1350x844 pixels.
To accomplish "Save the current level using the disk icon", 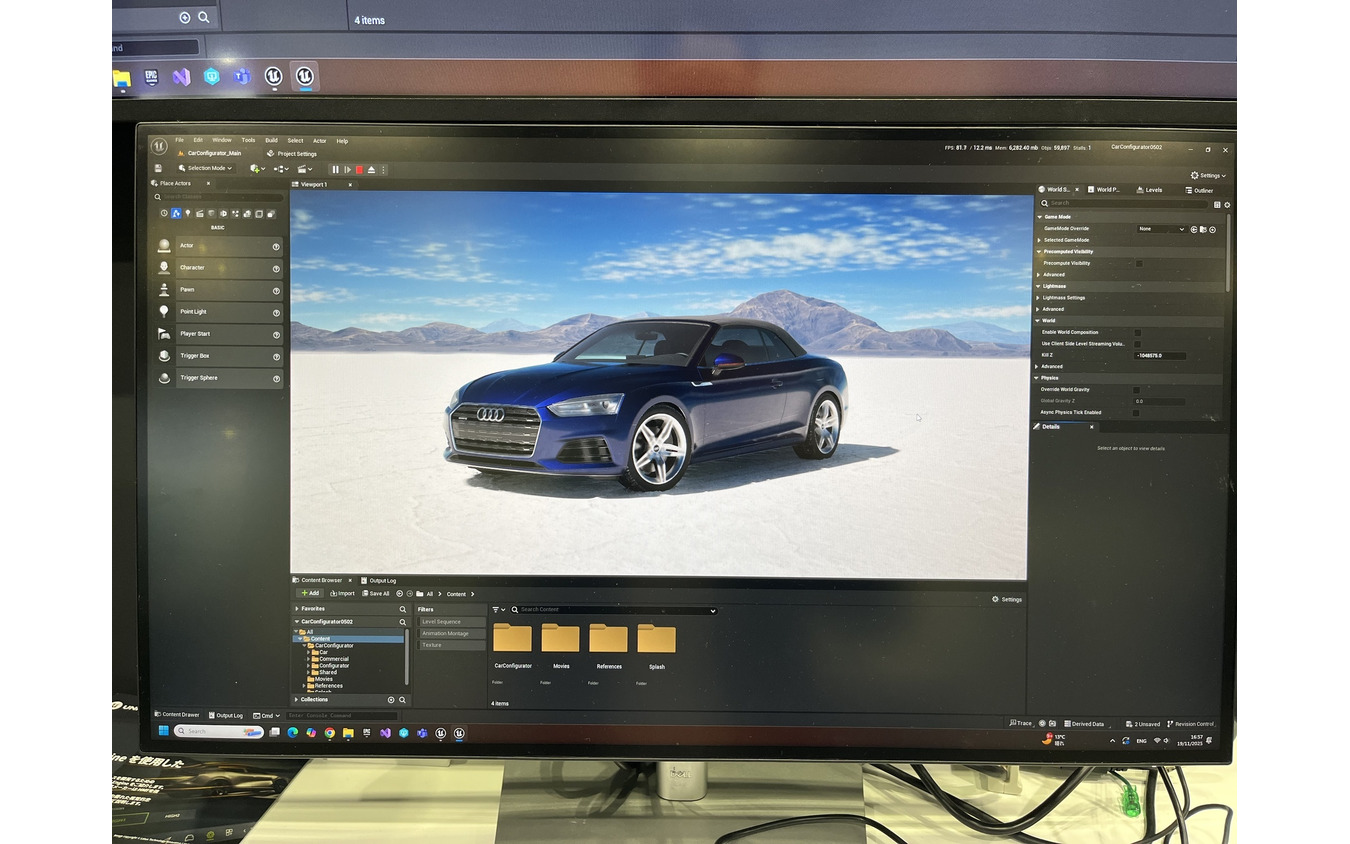I will [158, 168].
